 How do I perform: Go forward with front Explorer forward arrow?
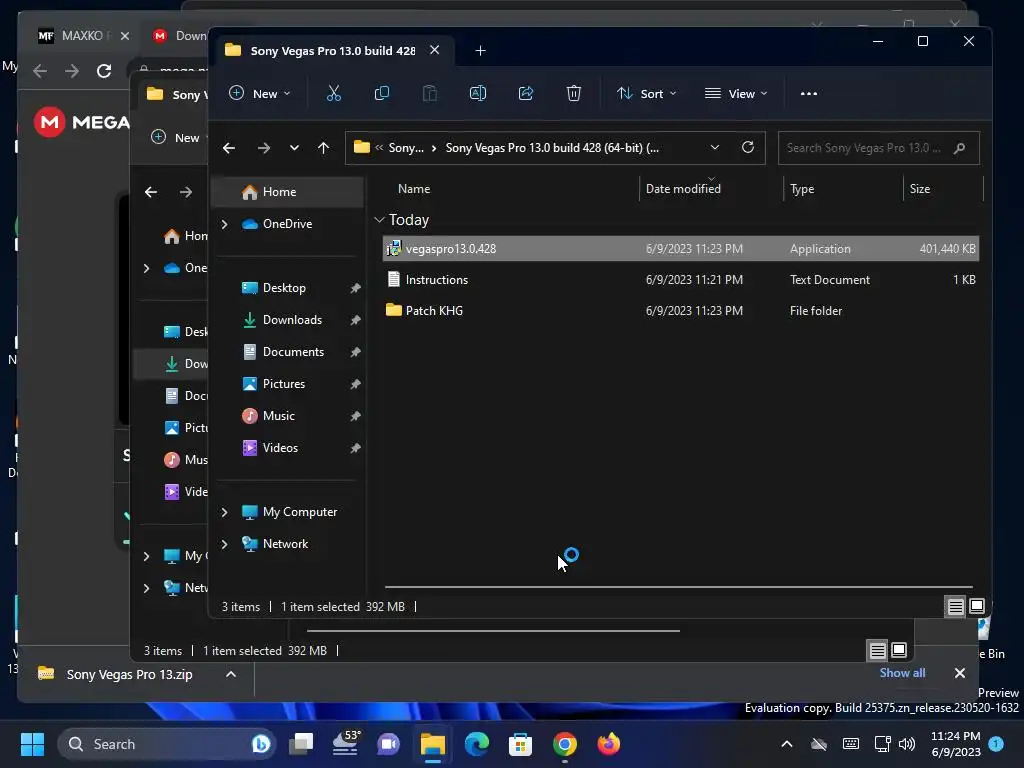tap(264, 148)
